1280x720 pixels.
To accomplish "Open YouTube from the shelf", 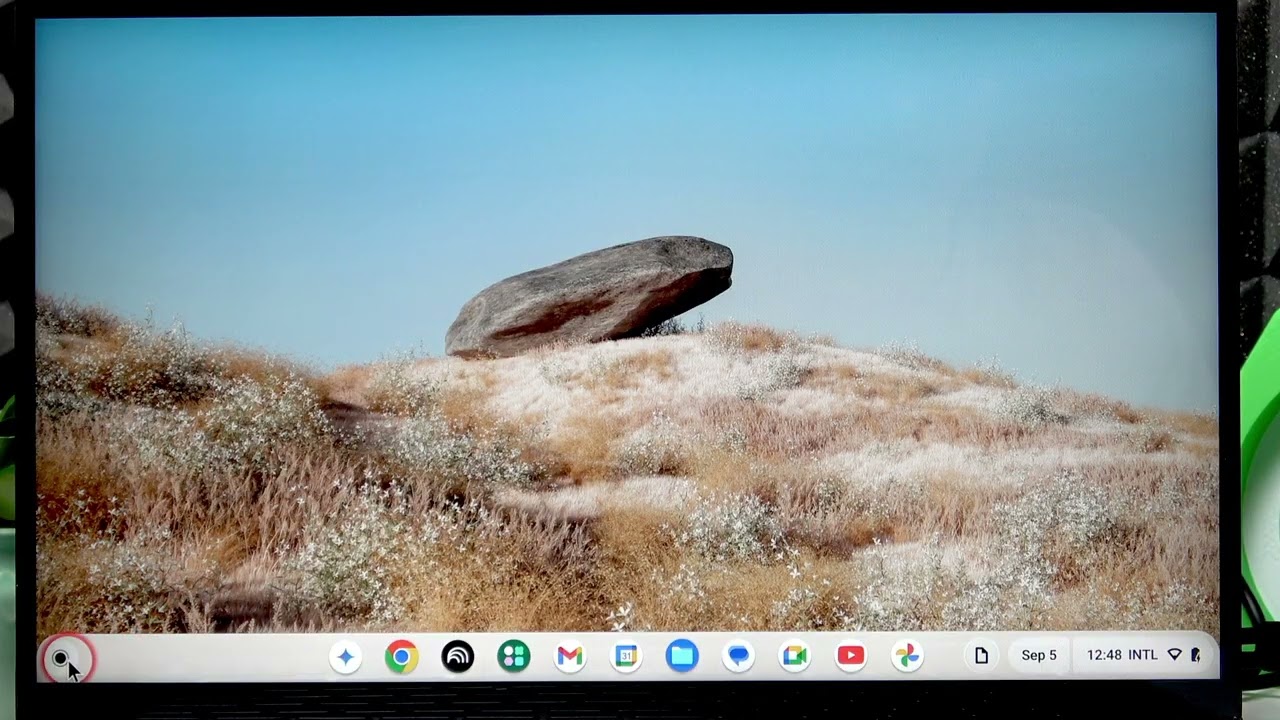I will point(851,656).
